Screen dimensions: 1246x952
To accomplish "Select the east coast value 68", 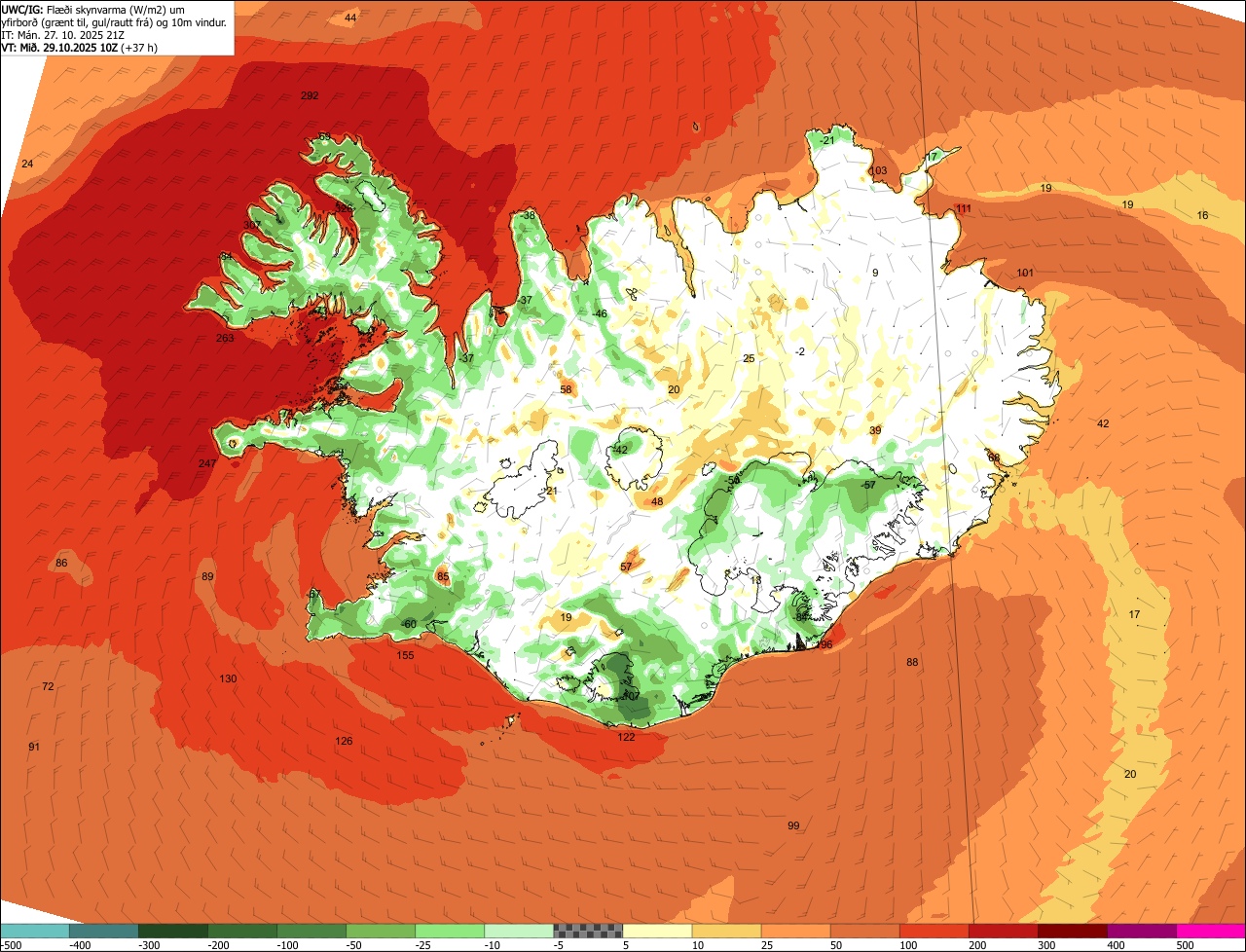I will click(x=994, y=458).
